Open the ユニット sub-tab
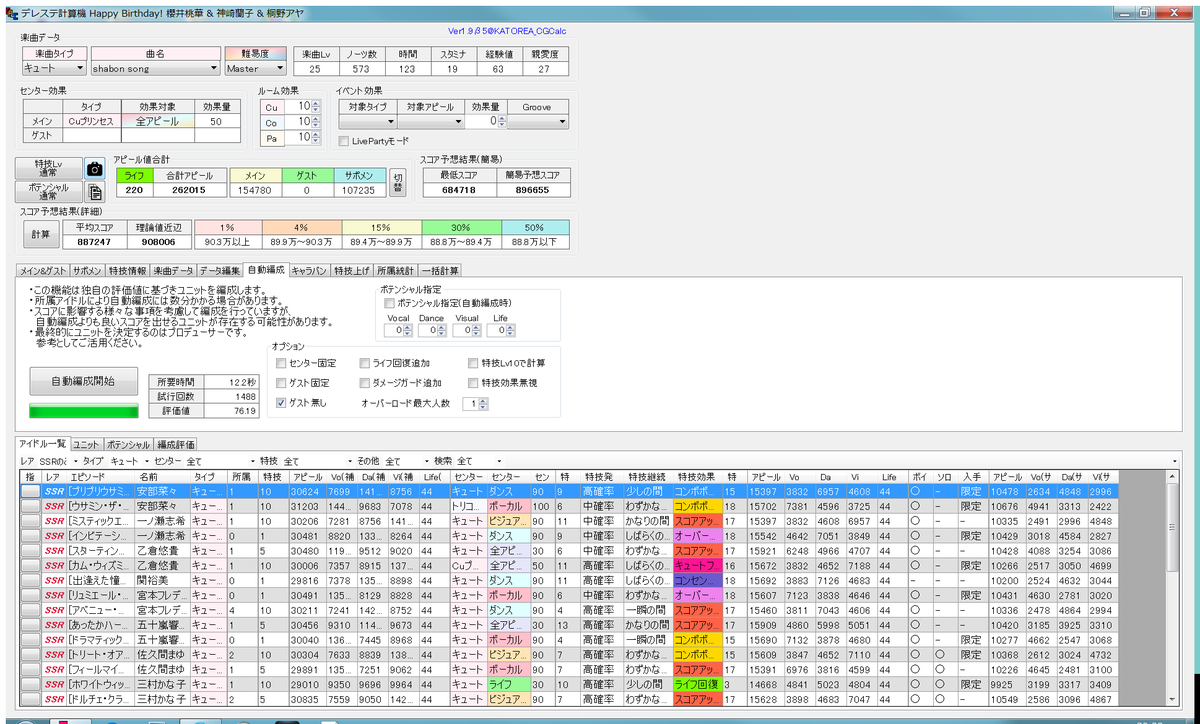This screenshot has width=1200, height=724. click(86, 444)
